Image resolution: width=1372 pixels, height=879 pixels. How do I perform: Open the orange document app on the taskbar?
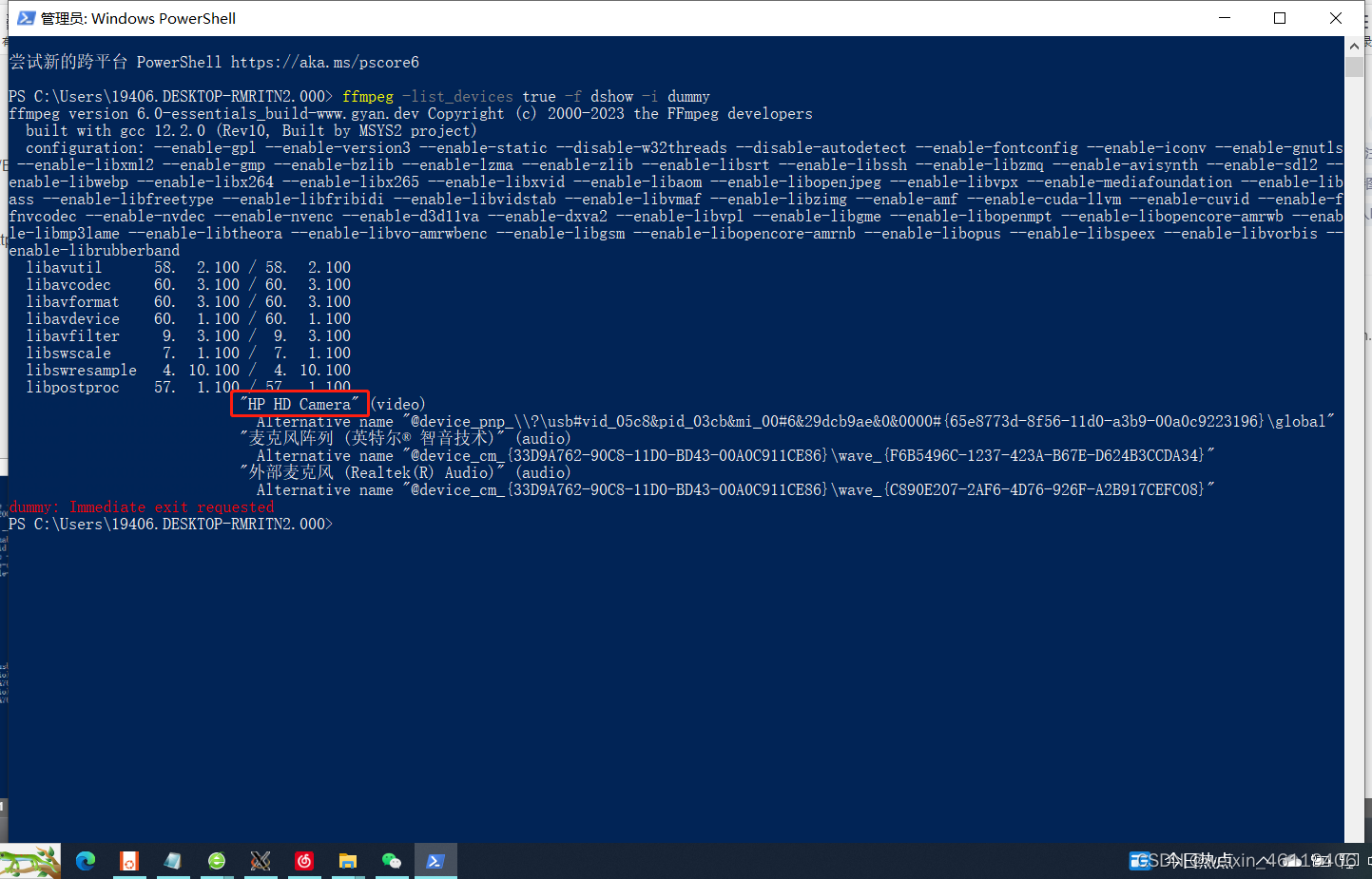129,861
